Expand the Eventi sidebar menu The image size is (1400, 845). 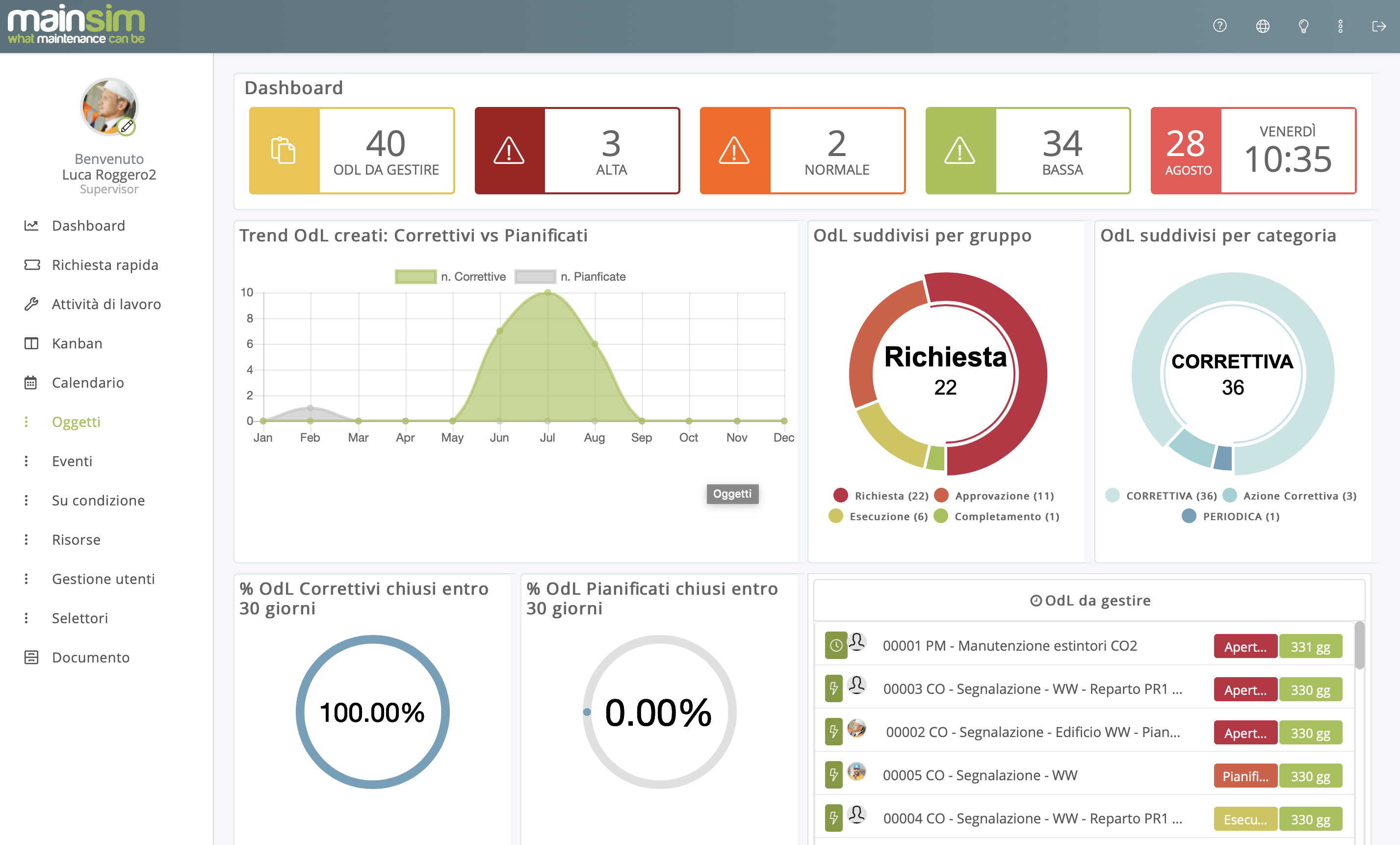(x=72, y=461)
